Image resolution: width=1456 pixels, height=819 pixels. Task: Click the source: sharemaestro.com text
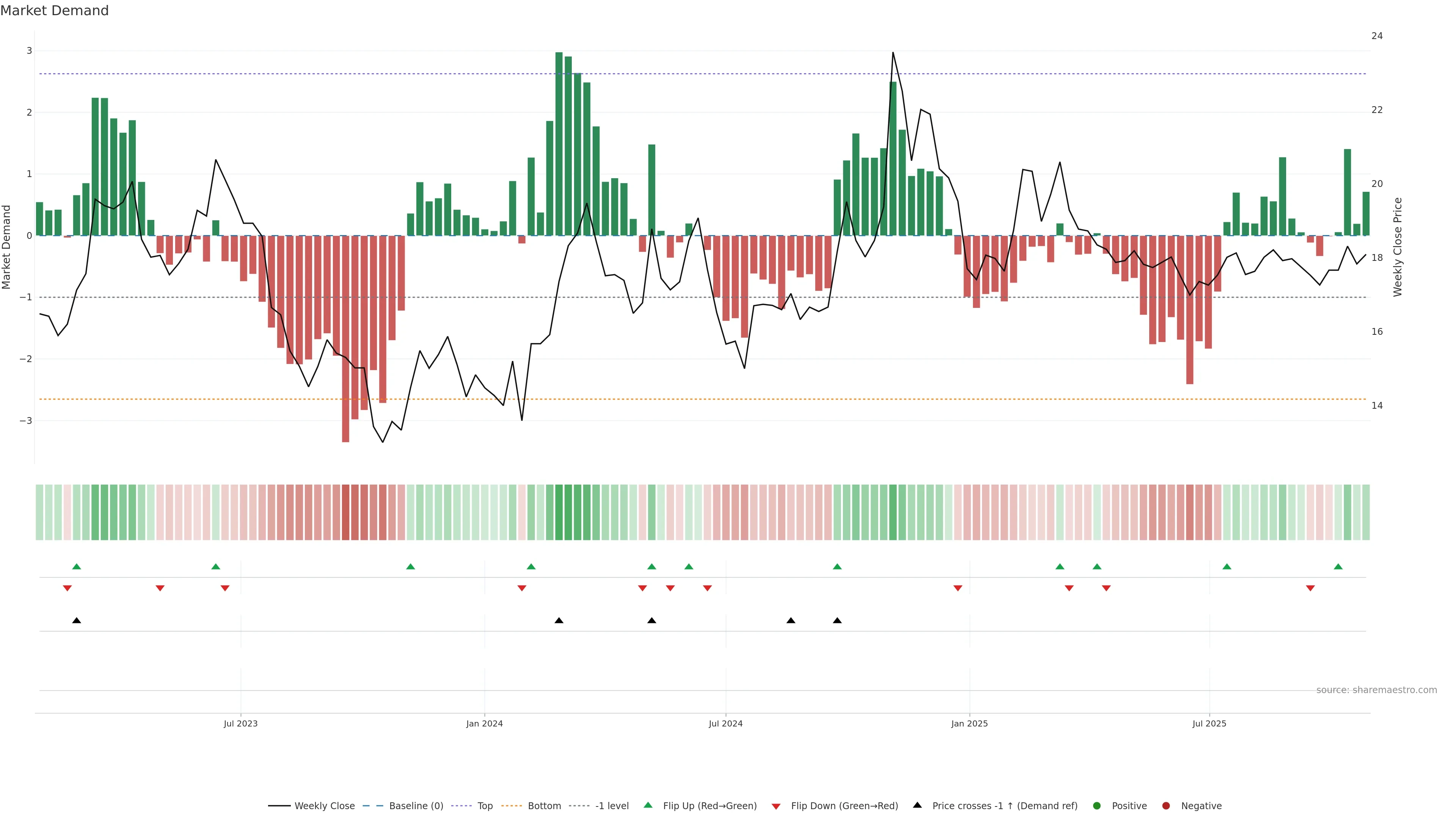(1376, 690)
